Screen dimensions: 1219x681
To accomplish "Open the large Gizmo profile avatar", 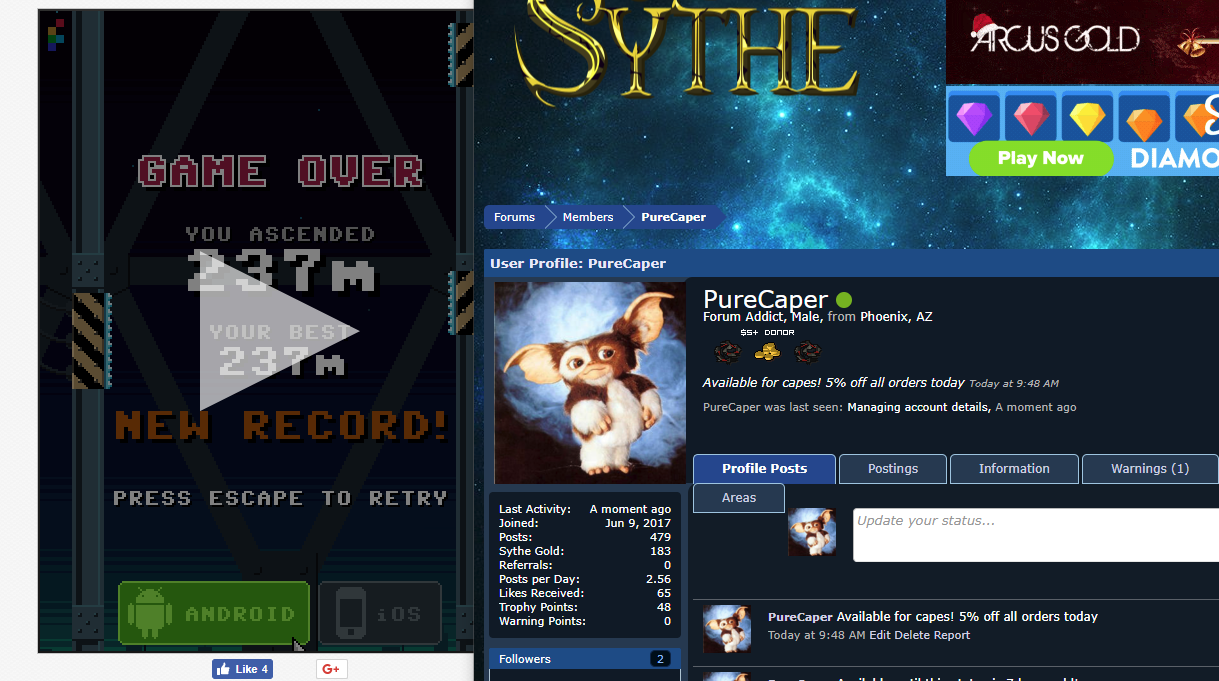I will point(590,383).
